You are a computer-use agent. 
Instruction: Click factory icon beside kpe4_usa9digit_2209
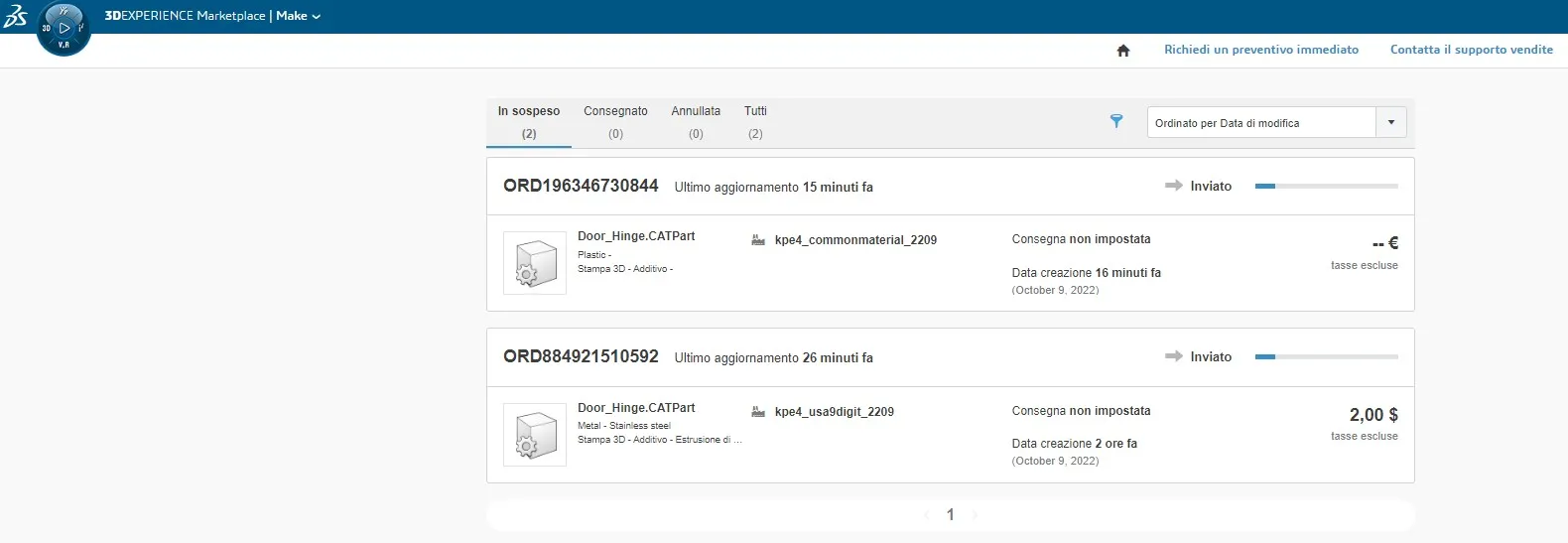click(x=758, y=412)
